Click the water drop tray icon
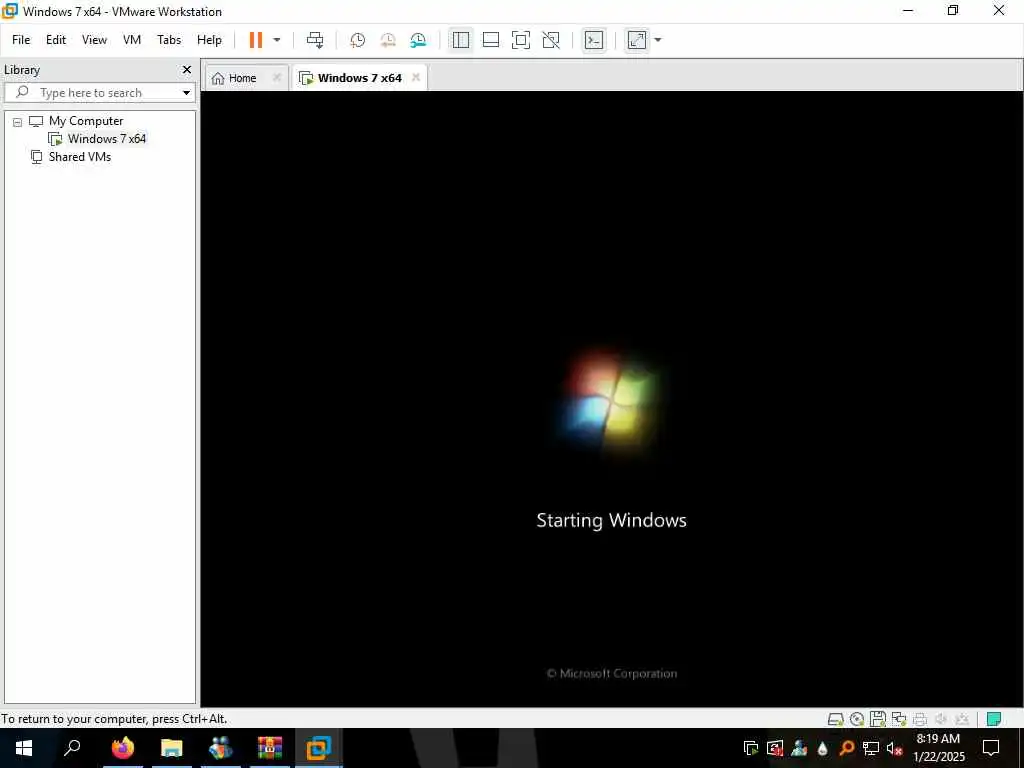Screen dimensions: 1024x768 (823, 748)
